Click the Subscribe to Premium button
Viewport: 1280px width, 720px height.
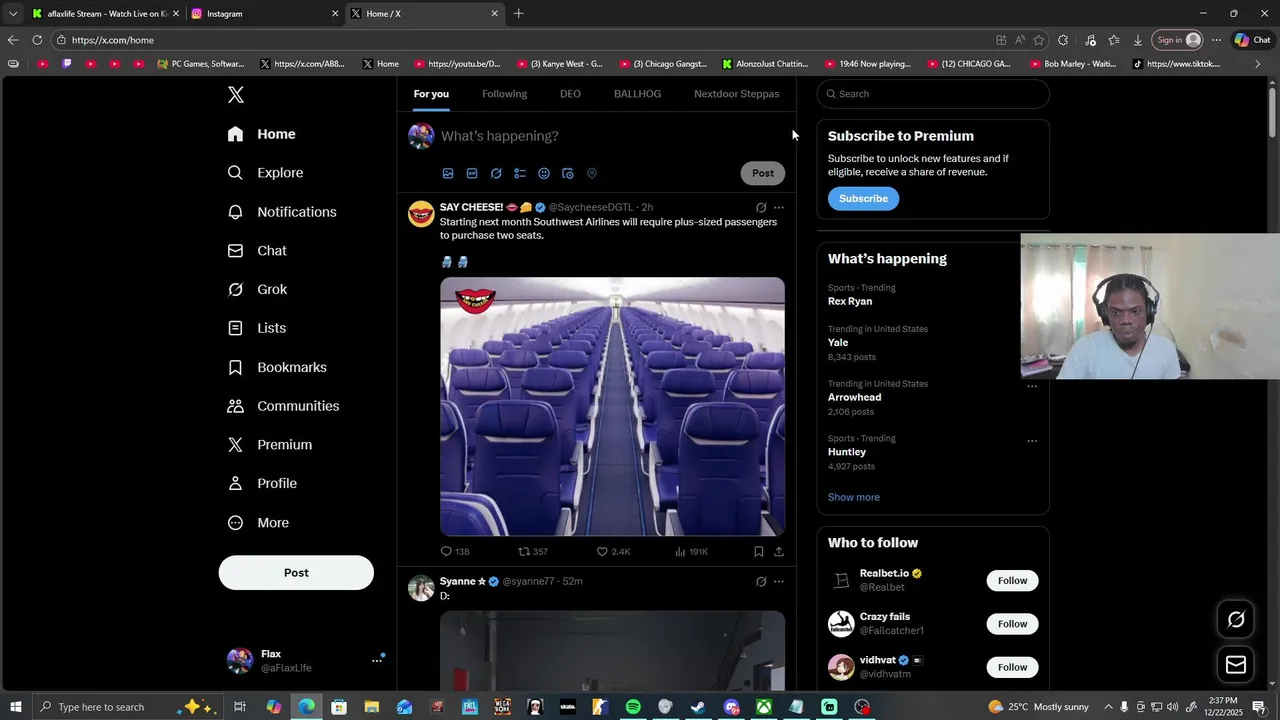click(863, 199)
